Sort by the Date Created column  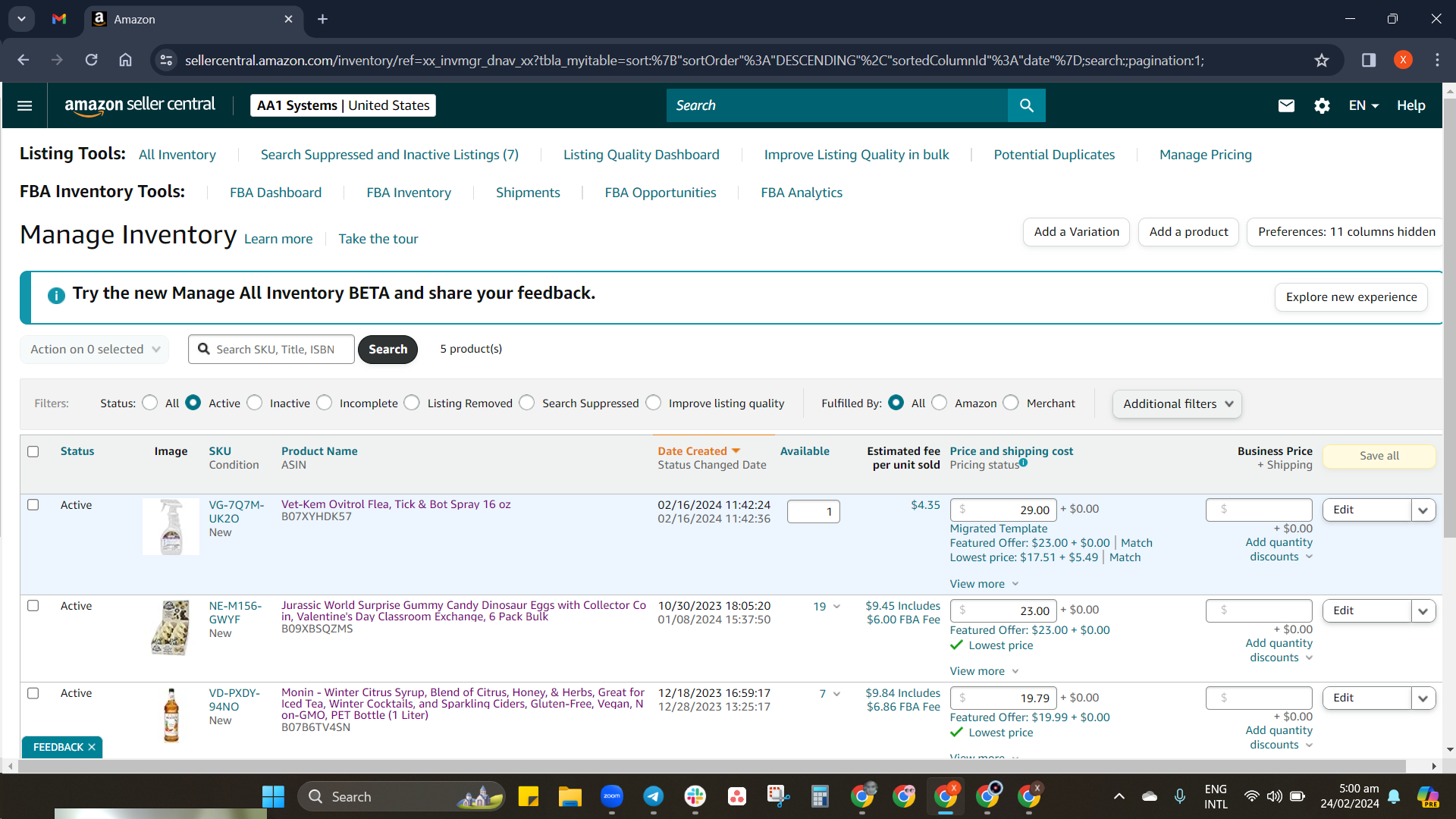pos(698,451)
